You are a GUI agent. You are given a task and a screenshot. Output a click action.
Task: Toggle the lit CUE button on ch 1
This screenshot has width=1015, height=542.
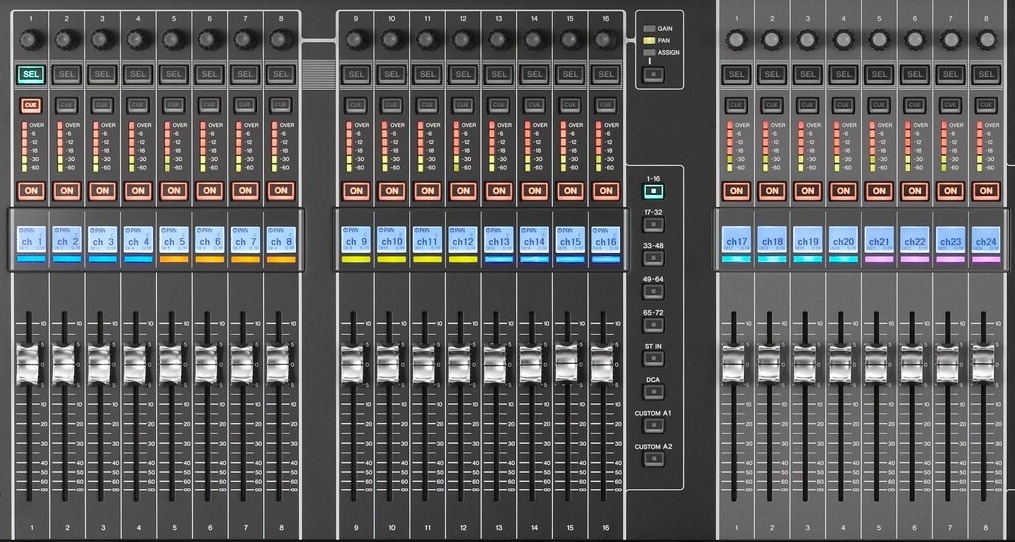click(x=30, y=104)
